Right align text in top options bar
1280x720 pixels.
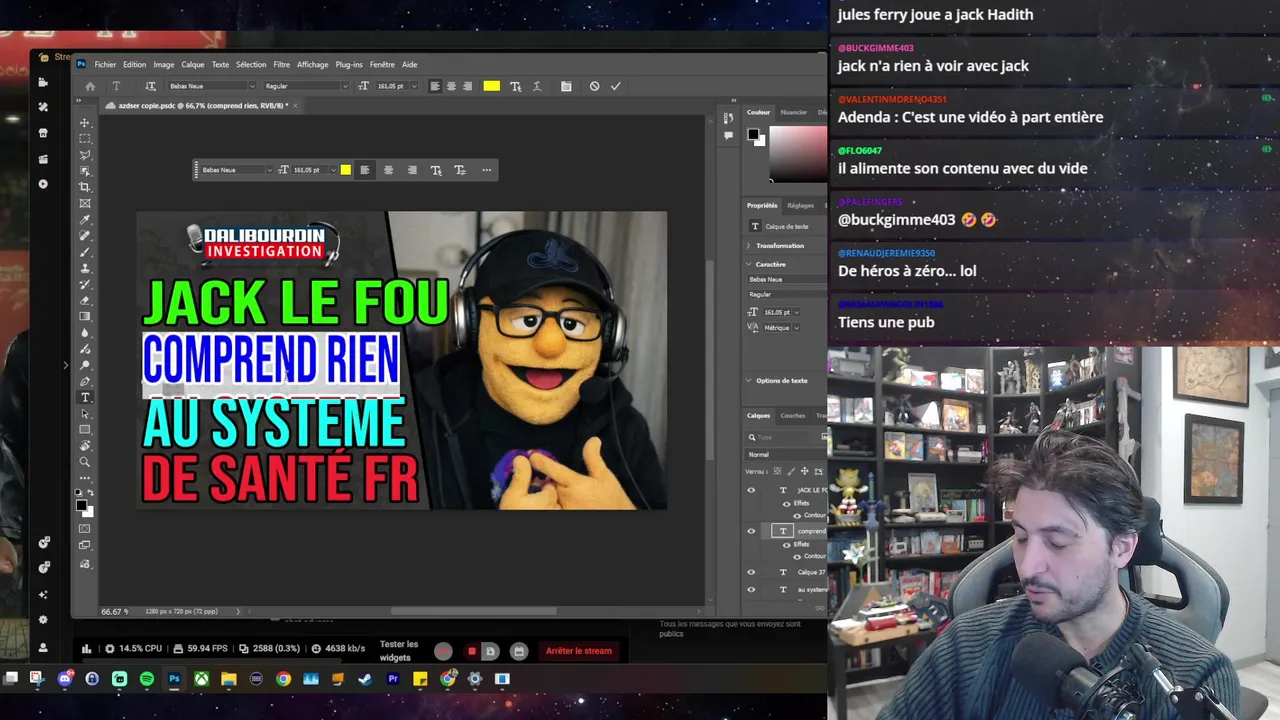tap(467, 86)
